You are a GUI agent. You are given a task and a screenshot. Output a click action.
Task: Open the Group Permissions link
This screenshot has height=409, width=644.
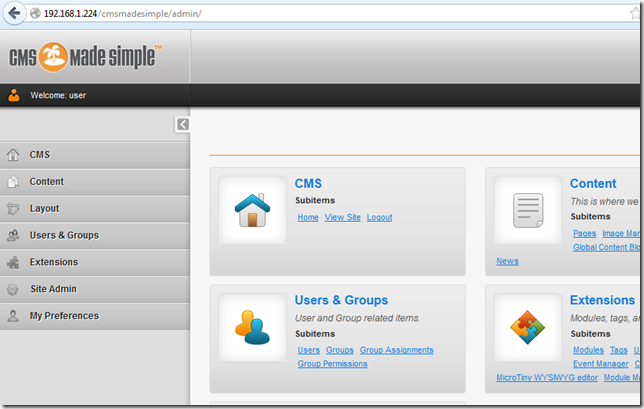click(332, 364)
